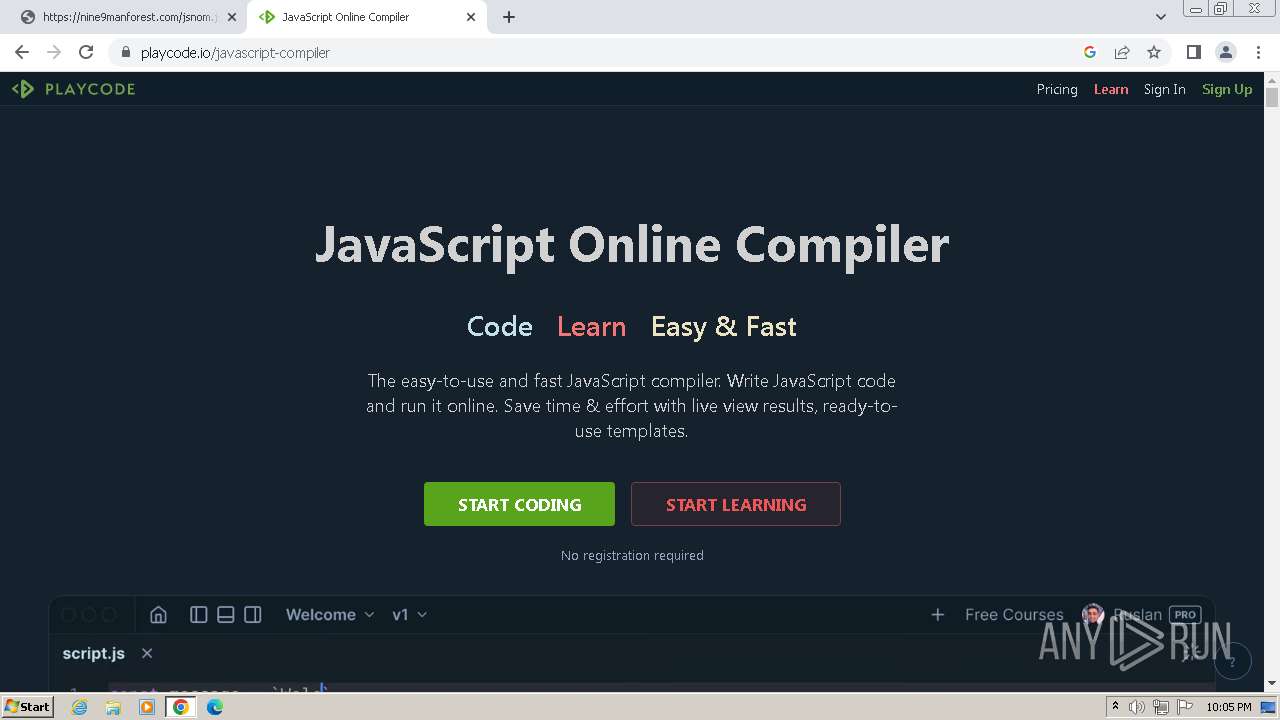The width and height of the screenshot is (1280, 720).
Task: Expand the Welcome project dropdown
Action: (330, 615)
